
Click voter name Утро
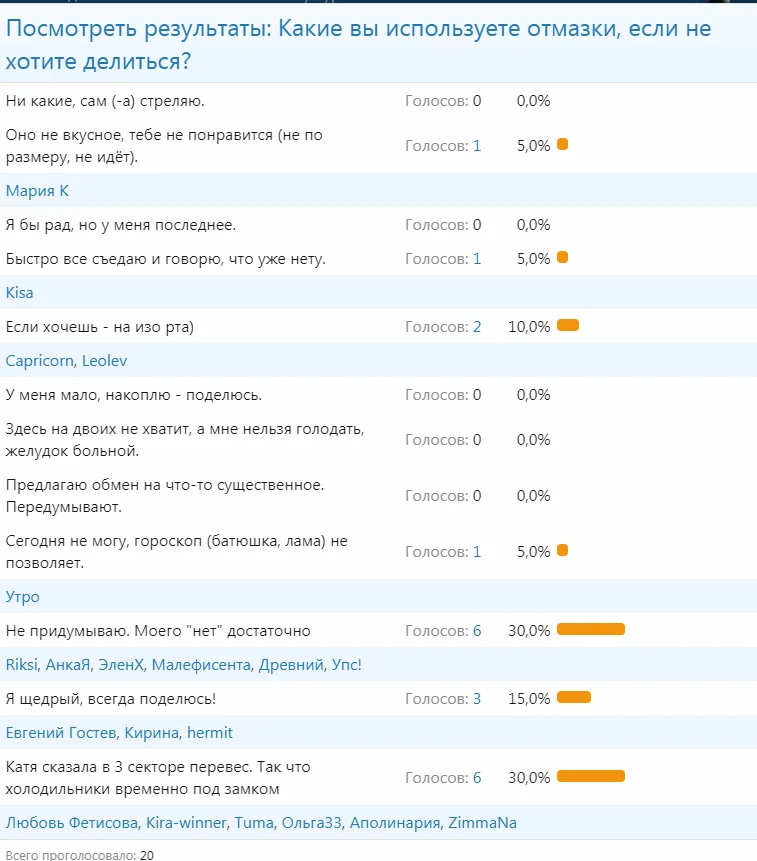23,597
